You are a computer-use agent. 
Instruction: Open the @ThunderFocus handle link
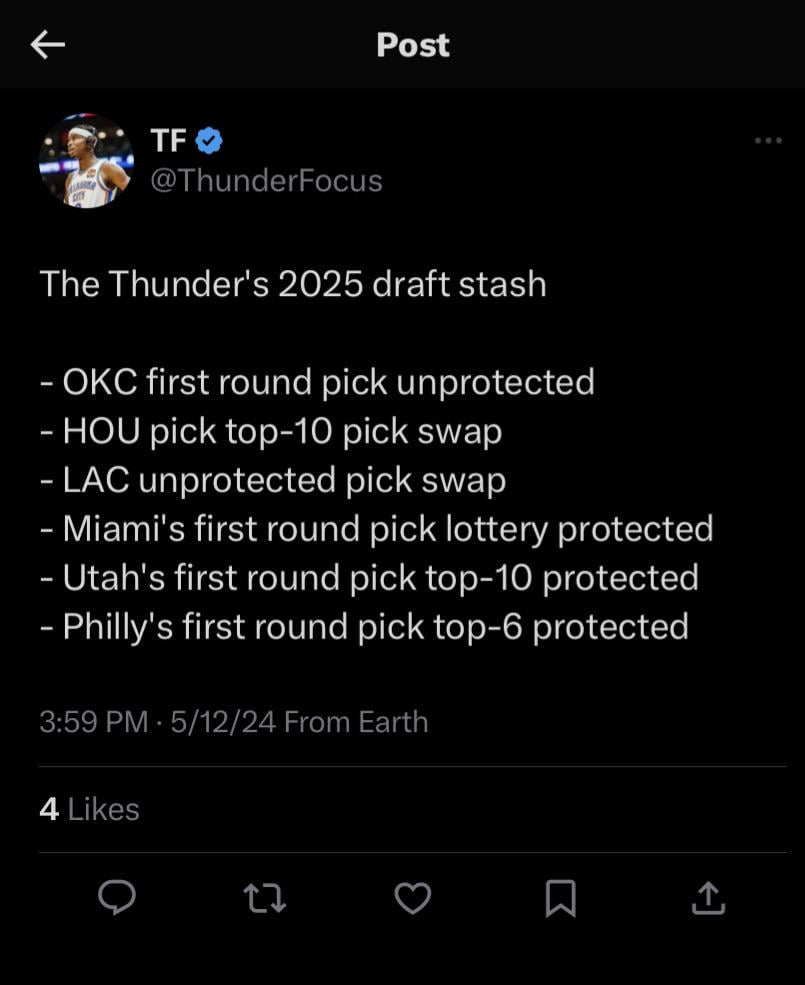(x=266, y=180)
